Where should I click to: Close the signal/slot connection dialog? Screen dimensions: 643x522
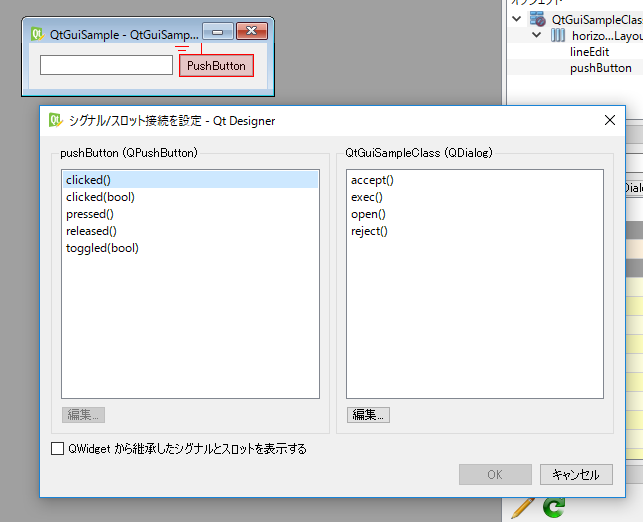point(610,120)
